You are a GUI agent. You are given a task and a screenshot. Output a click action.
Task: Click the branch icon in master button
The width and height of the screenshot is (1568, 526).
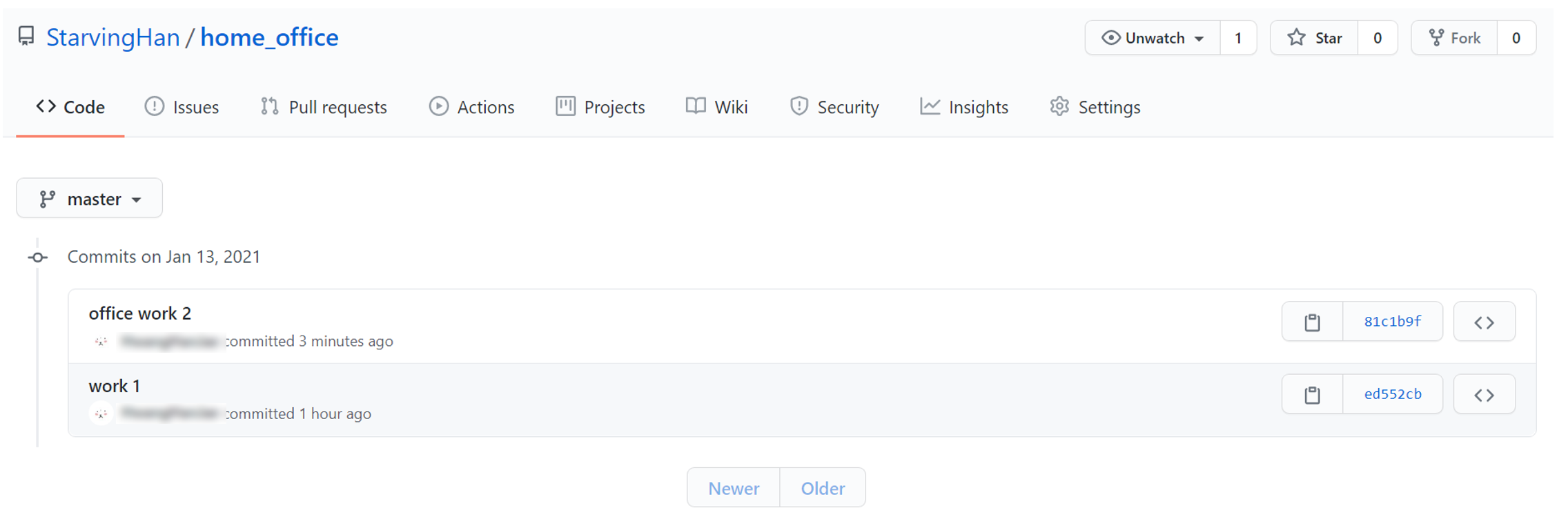point(47,199)
